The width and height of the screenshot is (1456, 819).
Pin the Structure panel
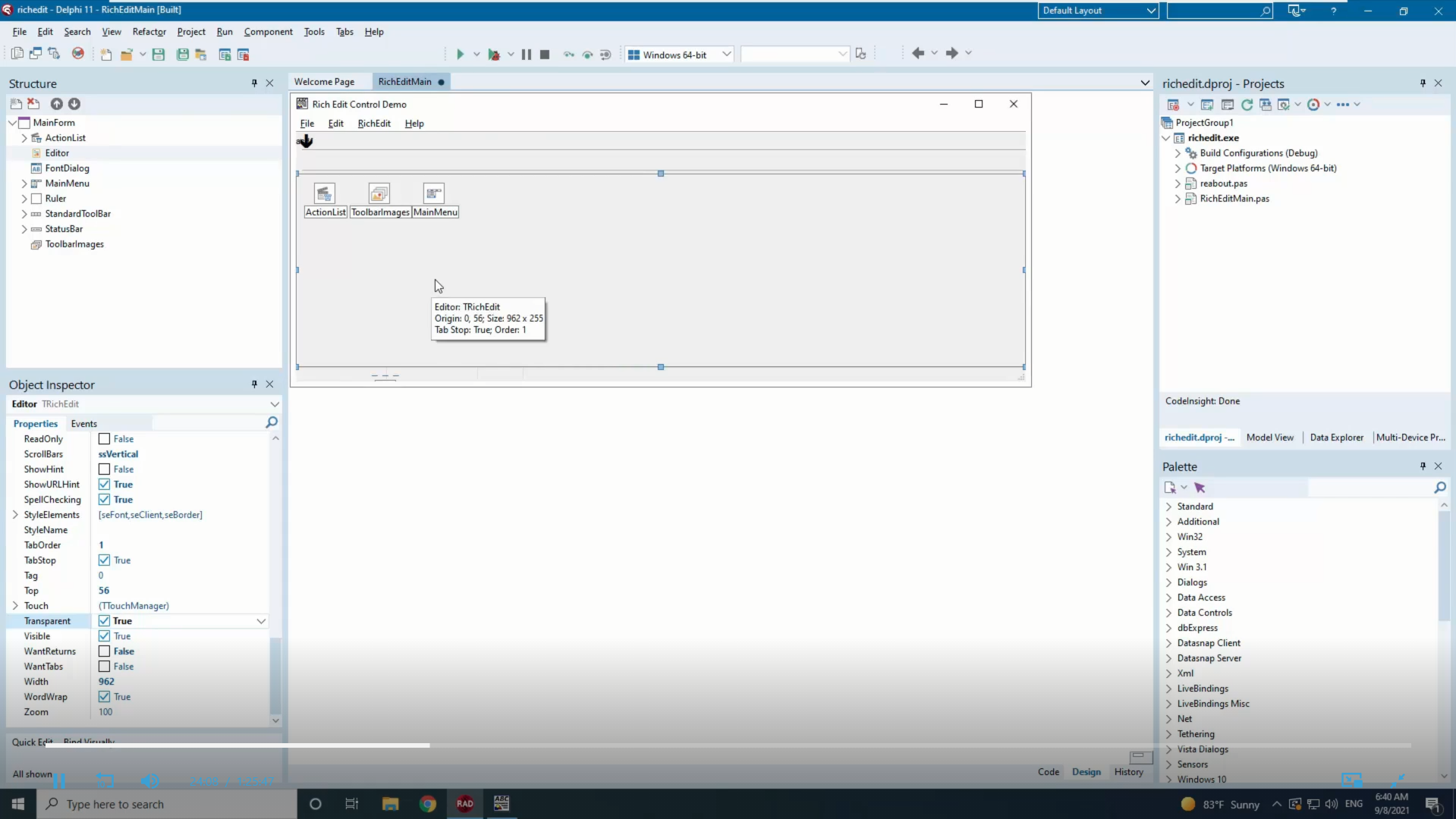click(x=254, y=83)
